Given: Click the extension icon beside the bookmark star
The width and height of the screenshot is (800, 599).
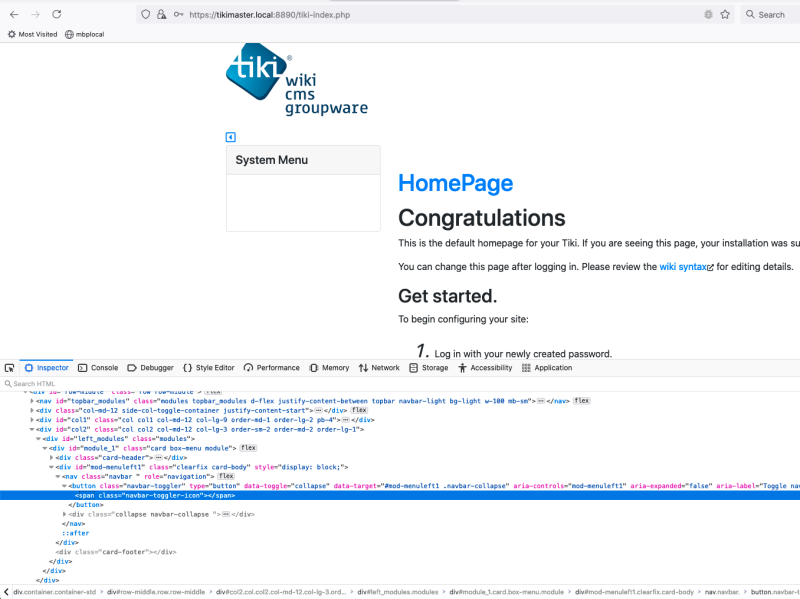Looking at the screenshot, I should coord(708,14).
